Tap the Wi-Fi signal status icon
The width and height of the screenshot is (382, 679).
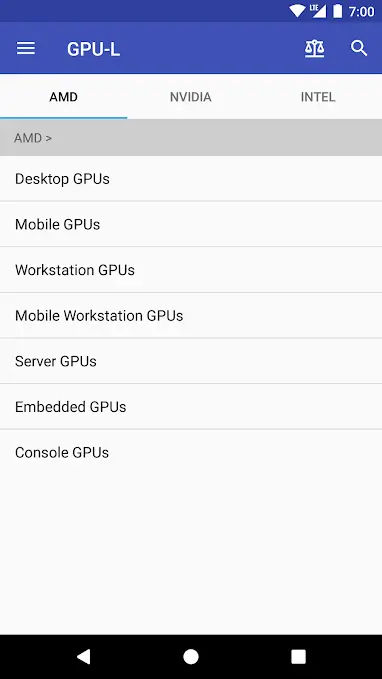click(297, 11)
